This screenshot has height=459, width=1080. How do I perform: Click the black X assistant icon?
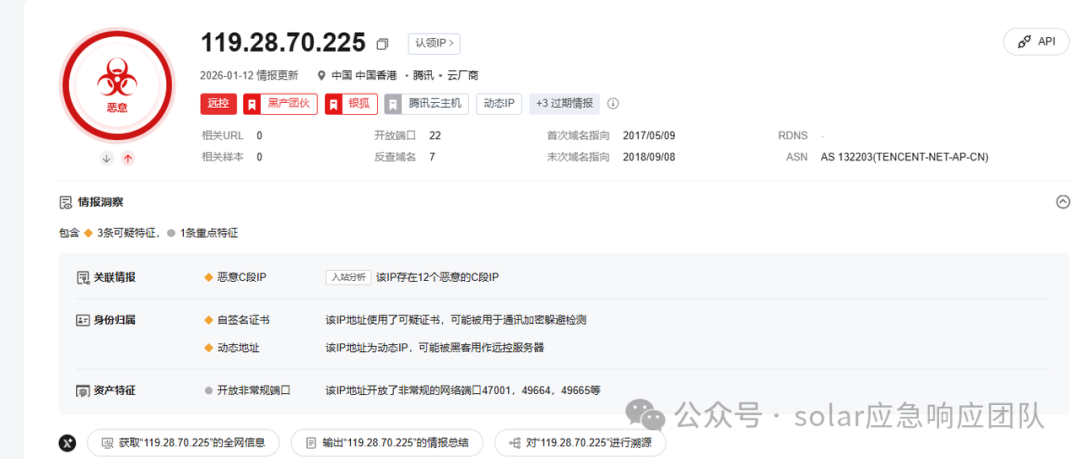tap(68, 443)
